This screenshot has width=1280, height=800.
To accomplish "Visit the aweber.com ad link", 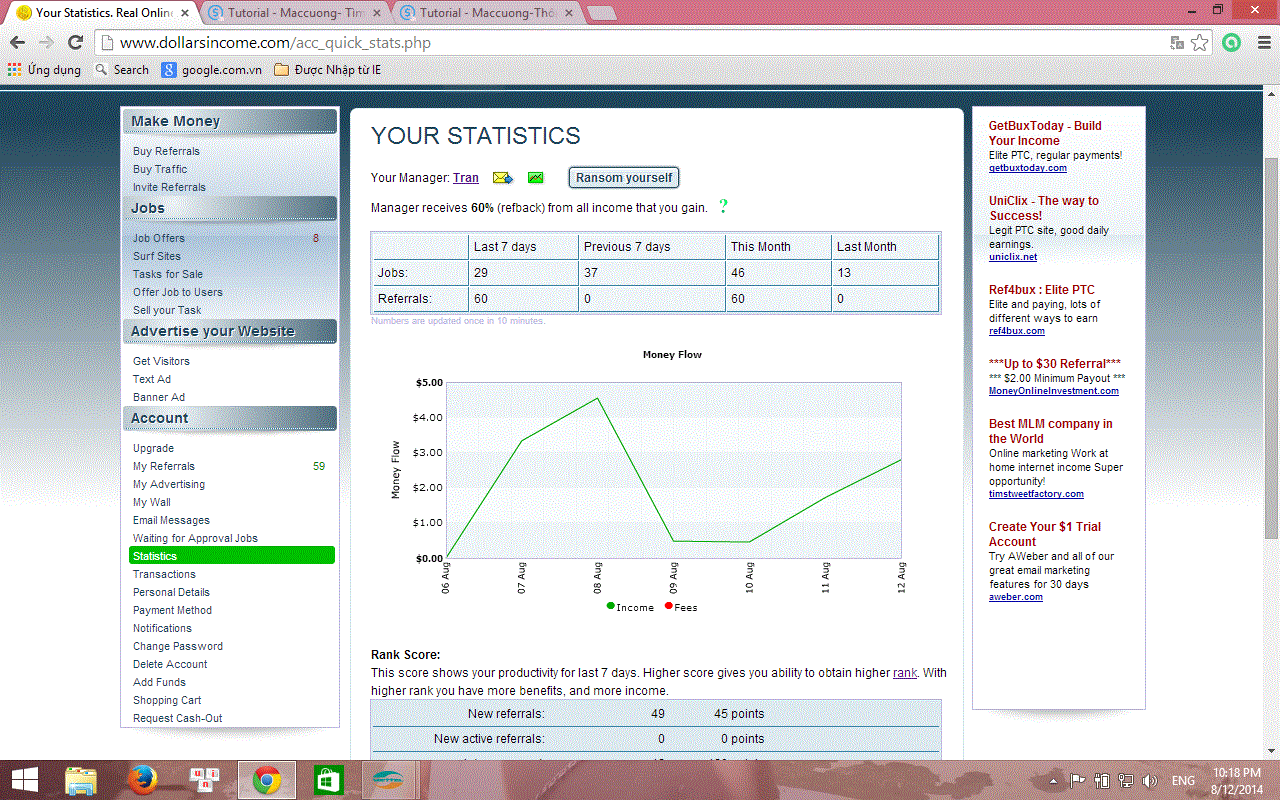I will [x=1016, y=597].
